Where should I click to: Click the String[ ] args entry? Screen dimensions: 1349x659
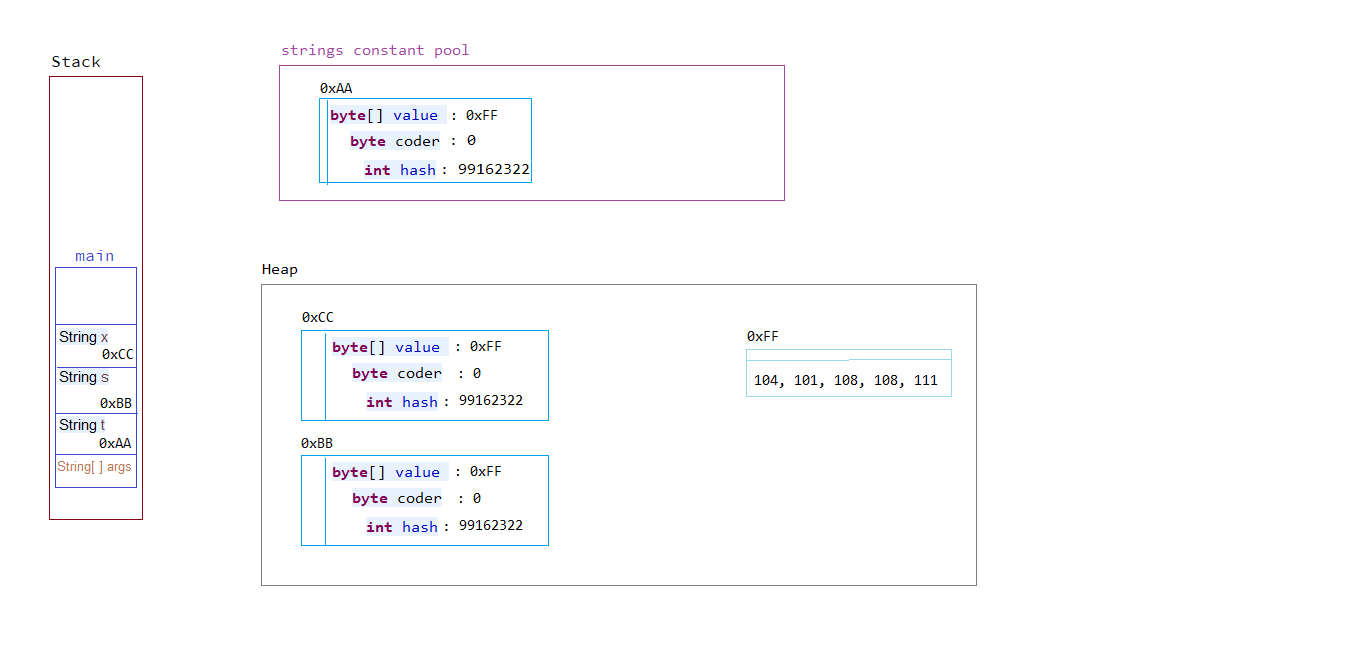[94, 467]
